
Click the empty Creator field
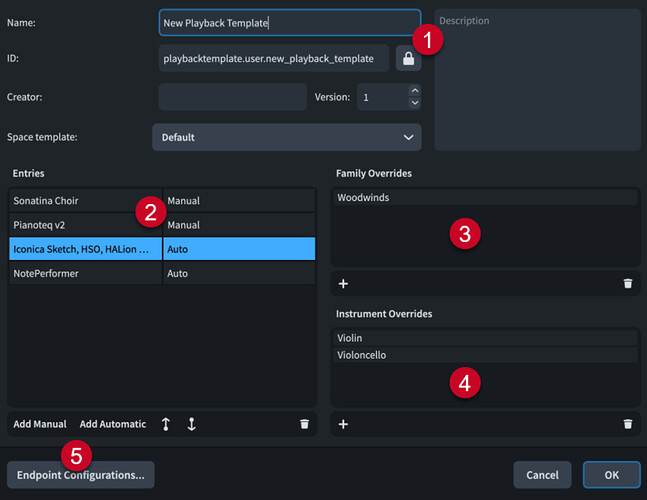click(233, 97)
